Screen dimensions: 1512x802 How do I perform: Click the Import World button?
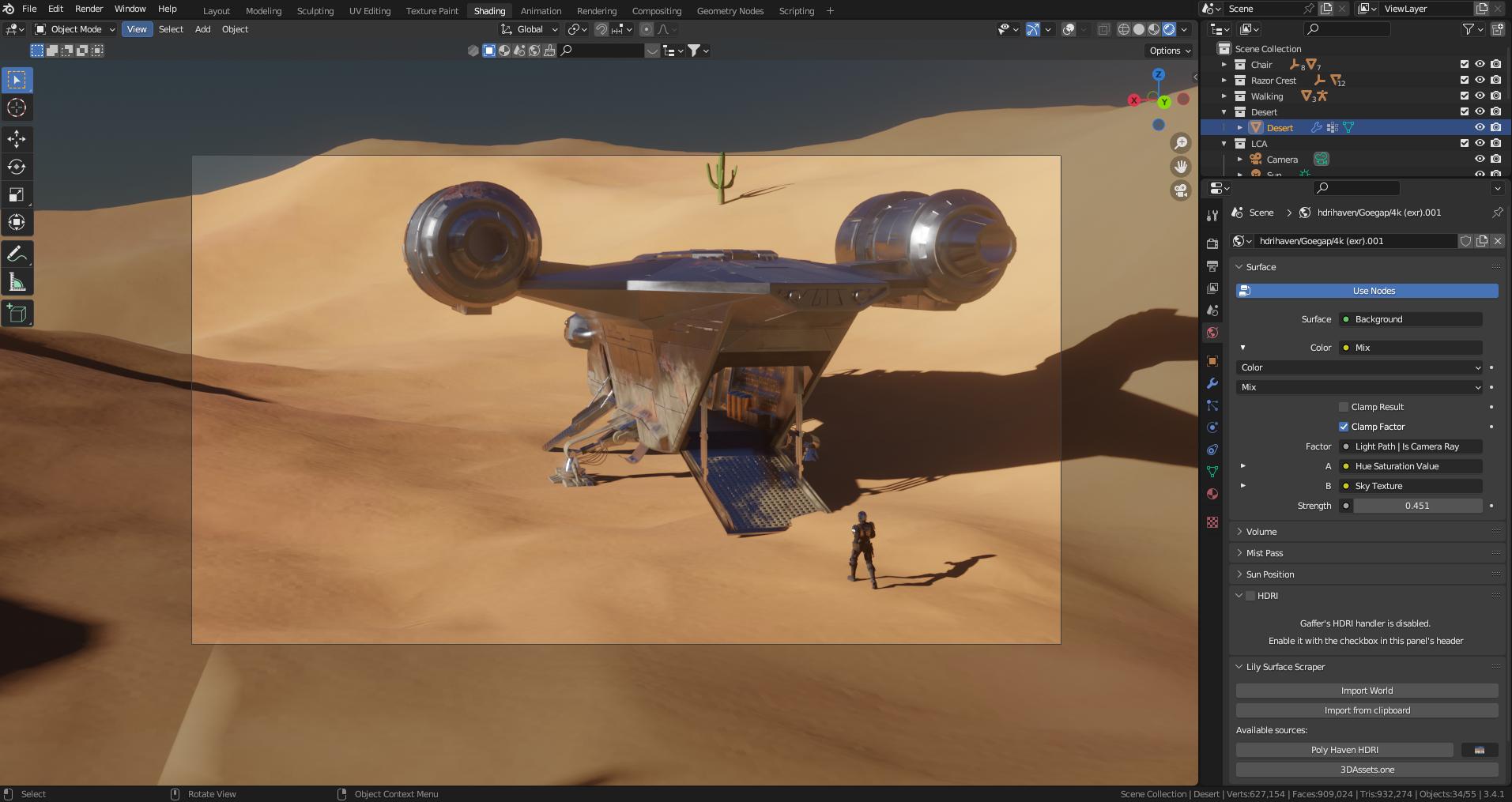coord(1367,691)
